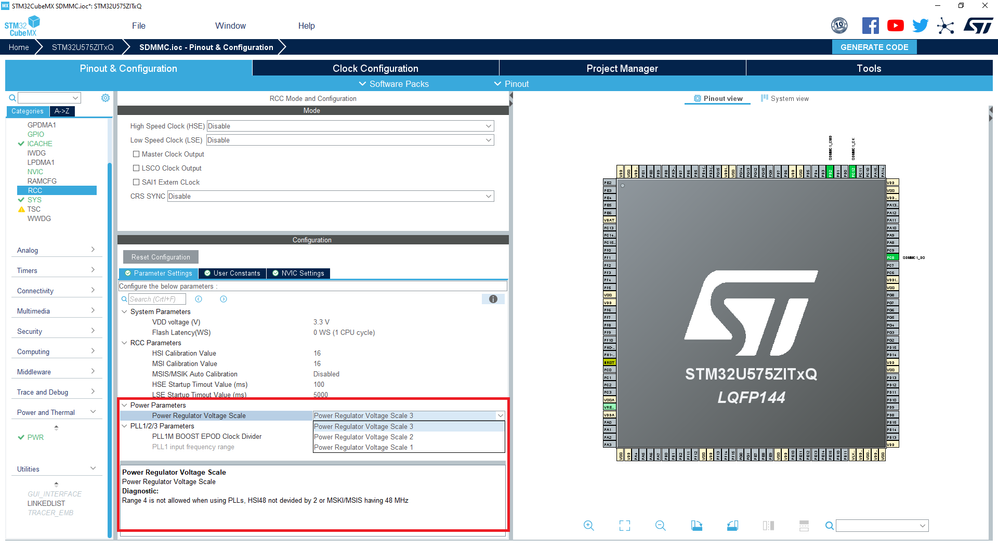
Task: Go to Home breadcrumb
Action: (x=18, y=47)
